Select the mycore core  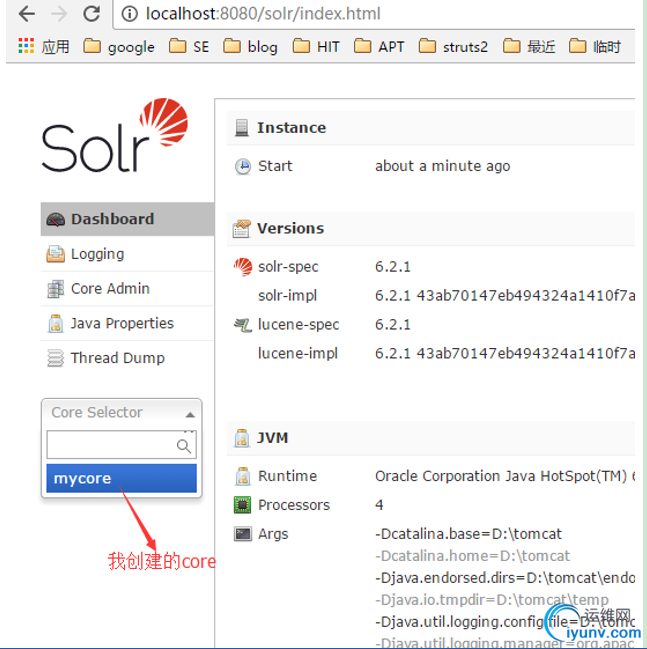point(121,478)
